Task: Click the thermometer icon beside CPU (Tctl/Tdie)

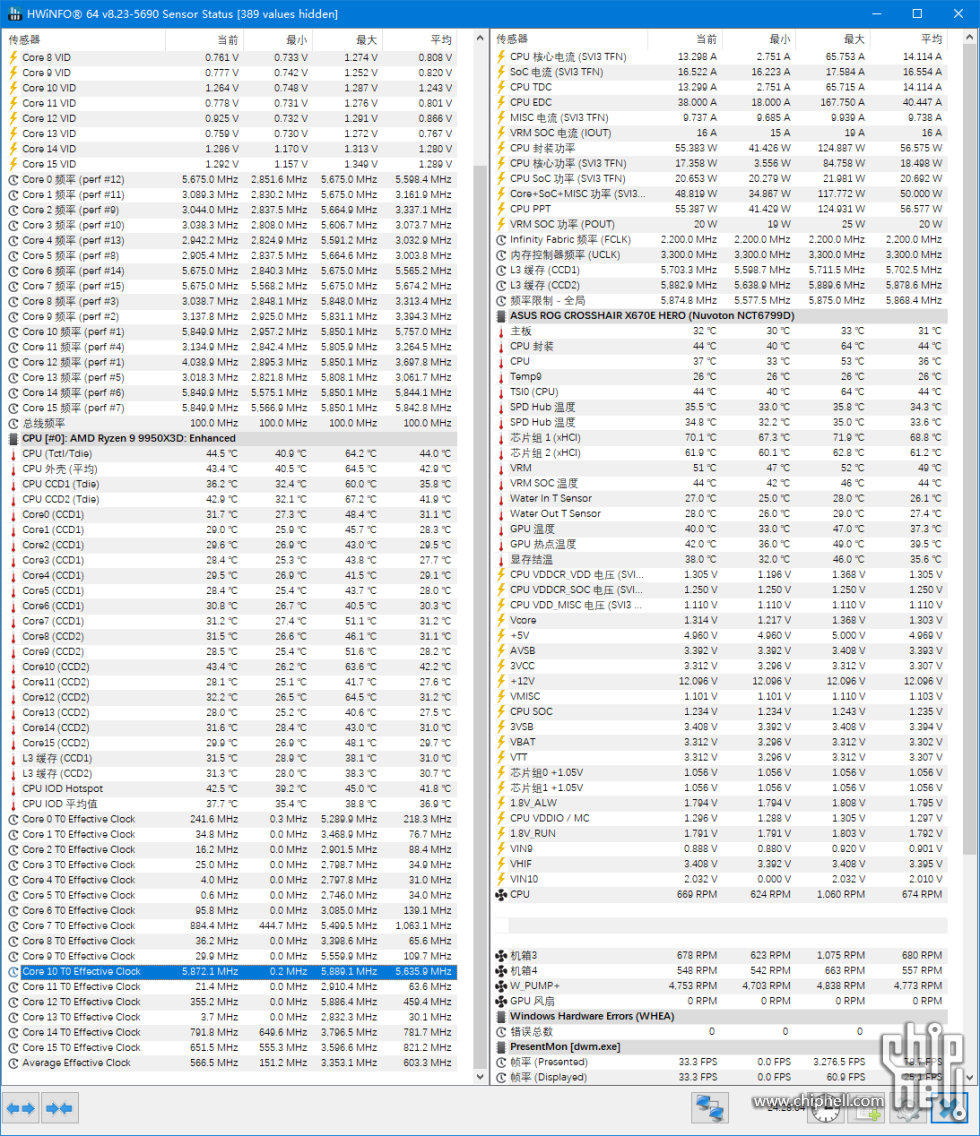Action: coord(13,454)
